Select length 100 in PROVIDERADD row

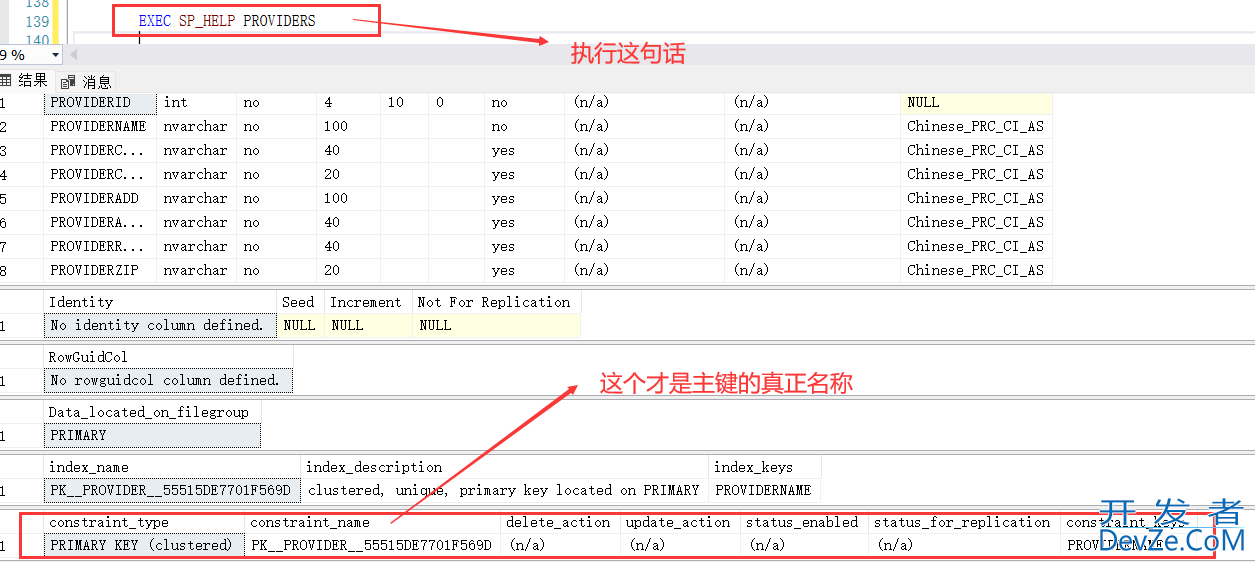[348, 198]
